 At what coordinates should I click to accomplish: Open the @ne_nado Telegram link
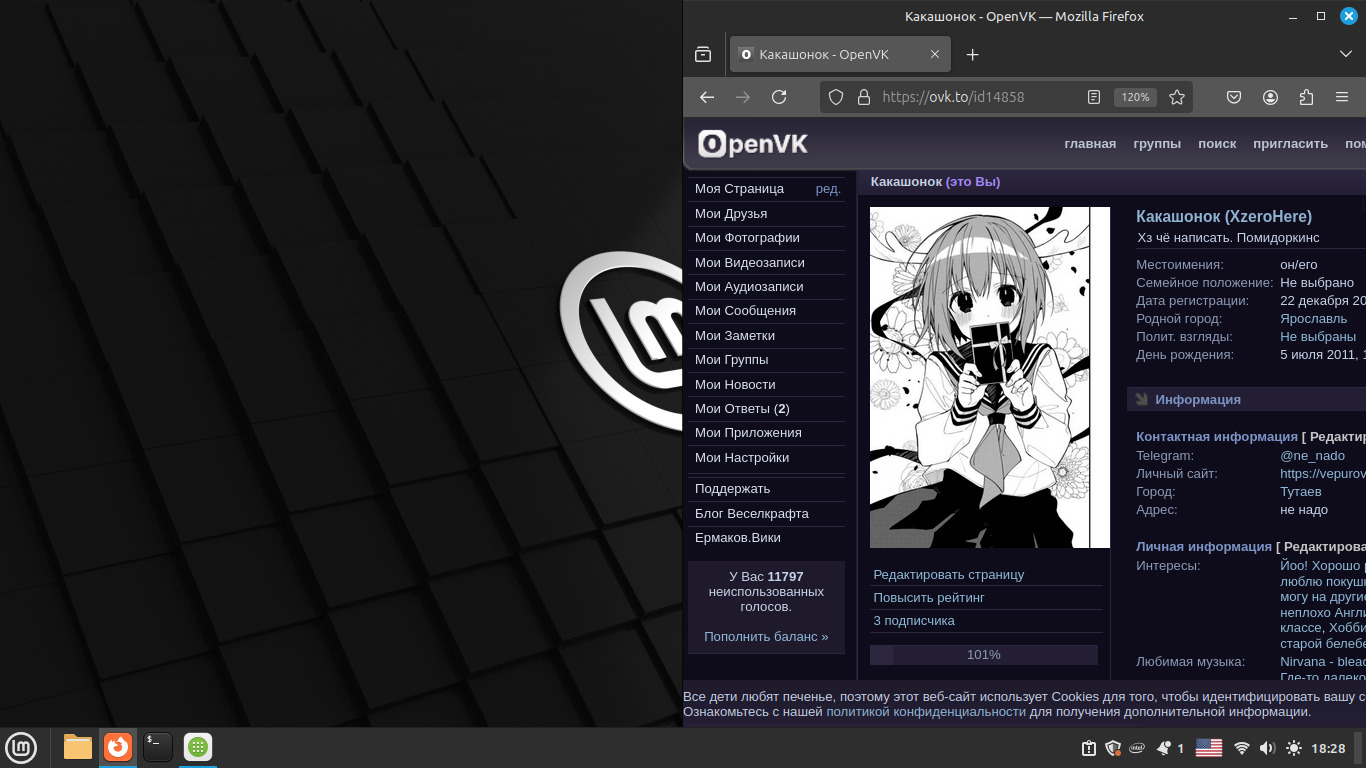(1312, 456)
